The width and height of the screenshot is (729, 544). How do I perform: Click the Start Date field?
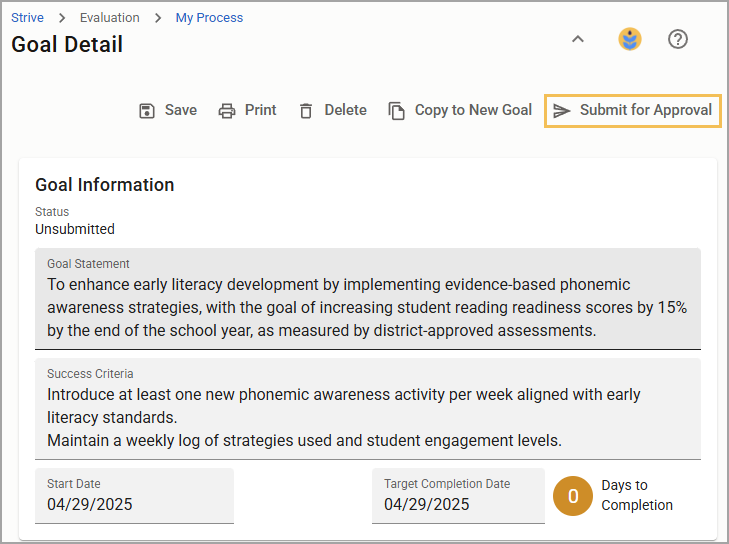[134, 496]
